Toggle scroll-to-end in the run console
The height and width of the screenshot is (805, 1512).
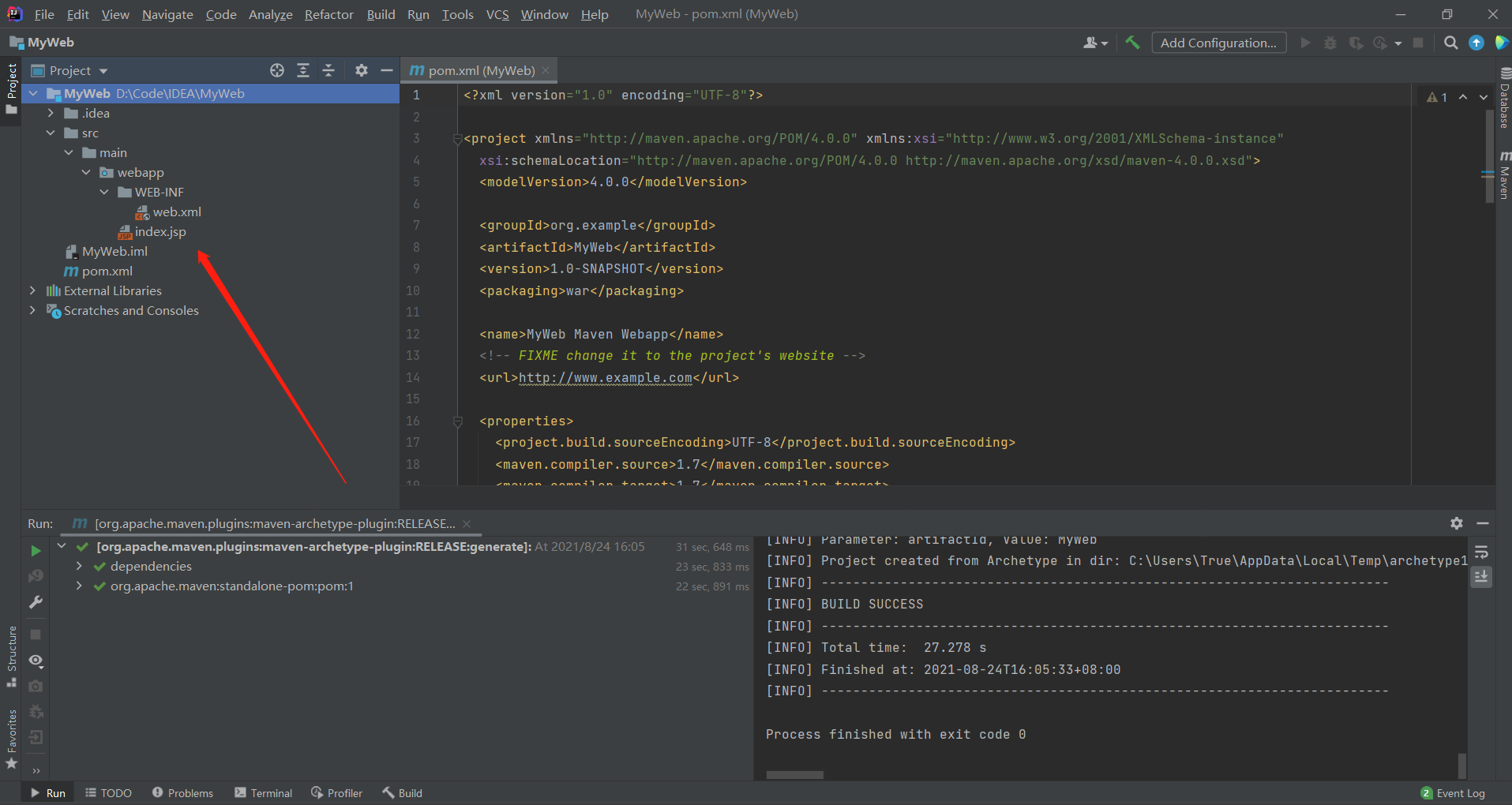point(1482,577)
